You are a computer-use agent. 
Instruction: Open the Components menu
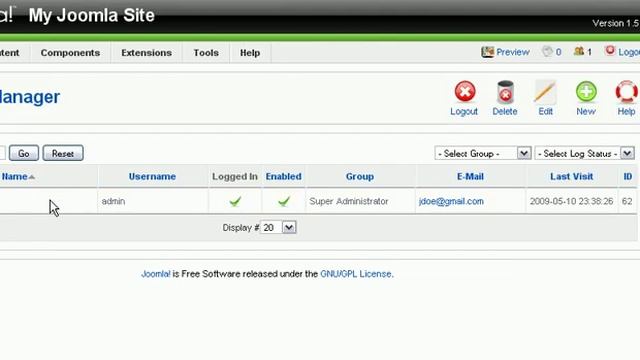[70, 53]
